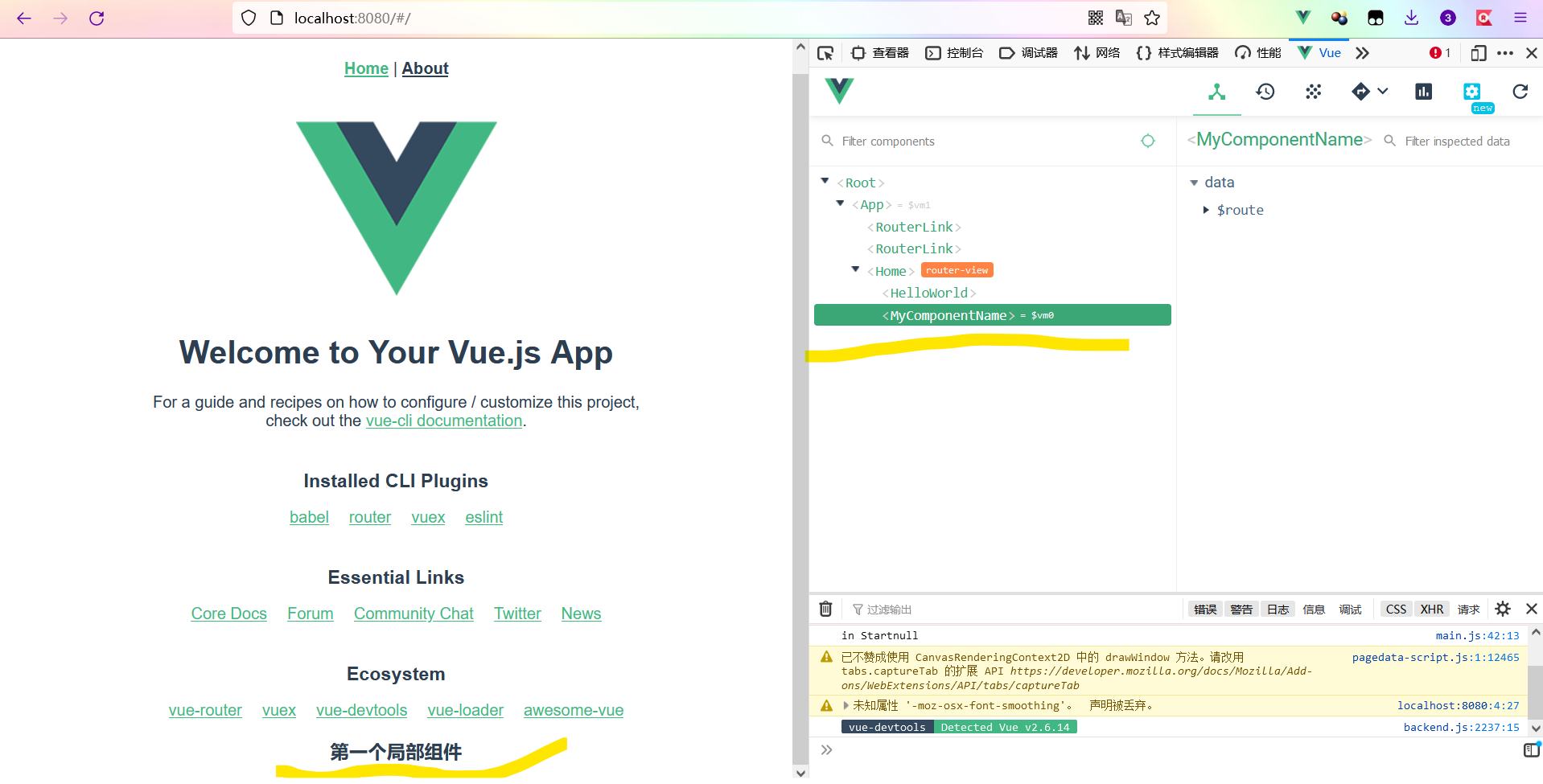Show more devtools tabs with double chevron

(1362, 53)
